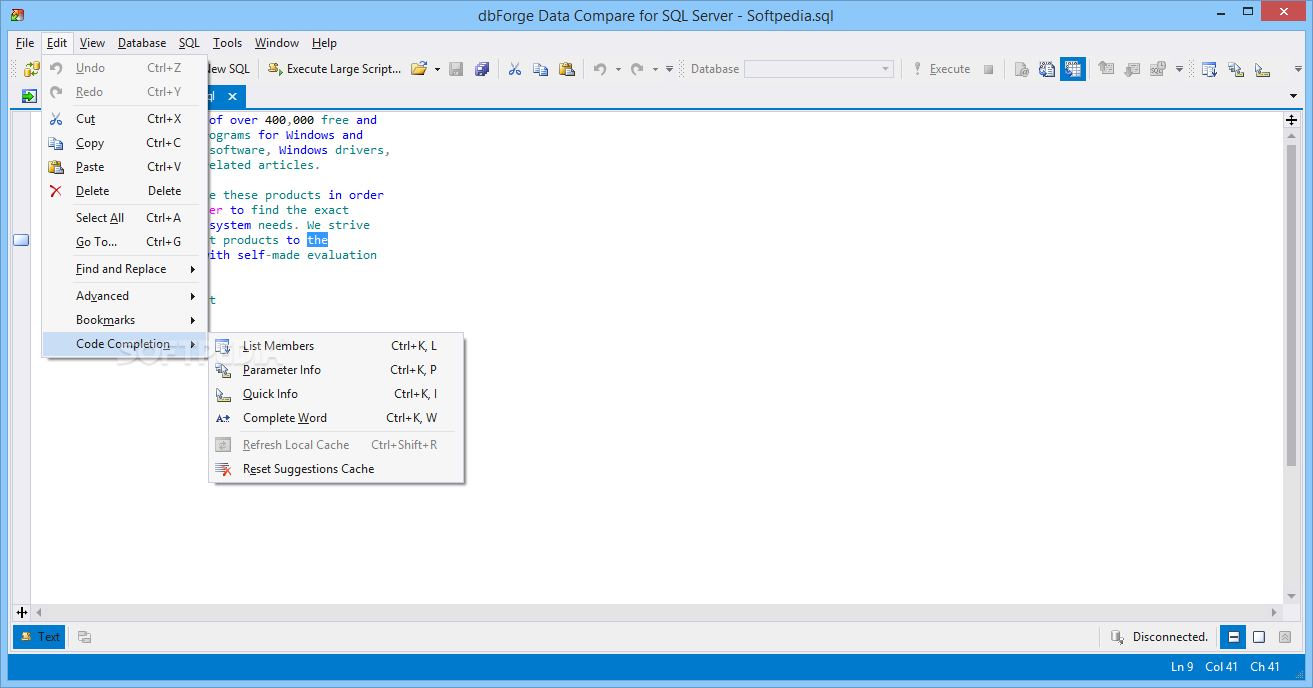This screenshot has width=1313, height=688.
Task: Choose Go To... from Edit menu
Action: coord(125,242)
